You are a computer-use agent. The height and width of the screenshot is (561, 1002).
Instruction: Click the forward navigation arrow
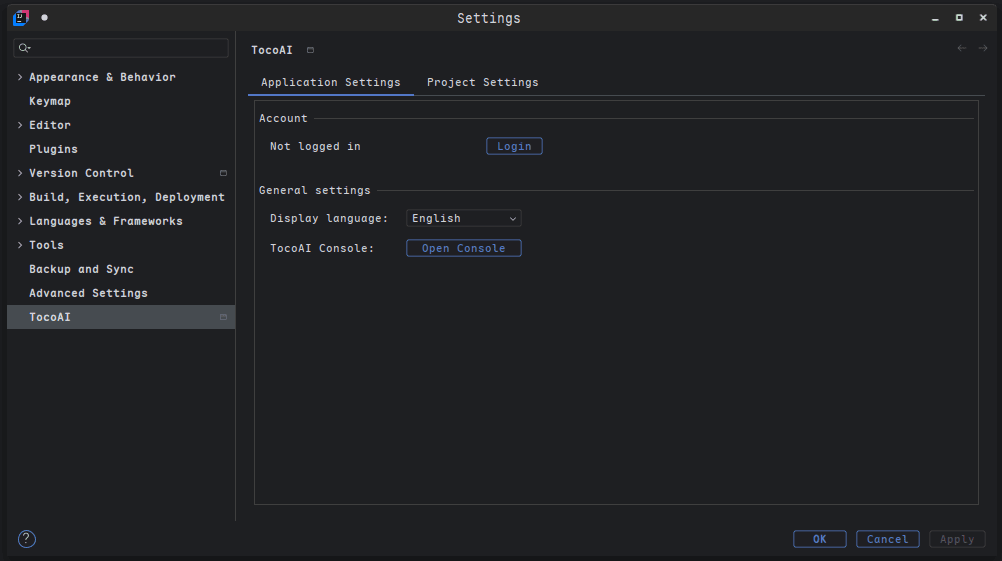pyautogui.click(x=983, y=49)
